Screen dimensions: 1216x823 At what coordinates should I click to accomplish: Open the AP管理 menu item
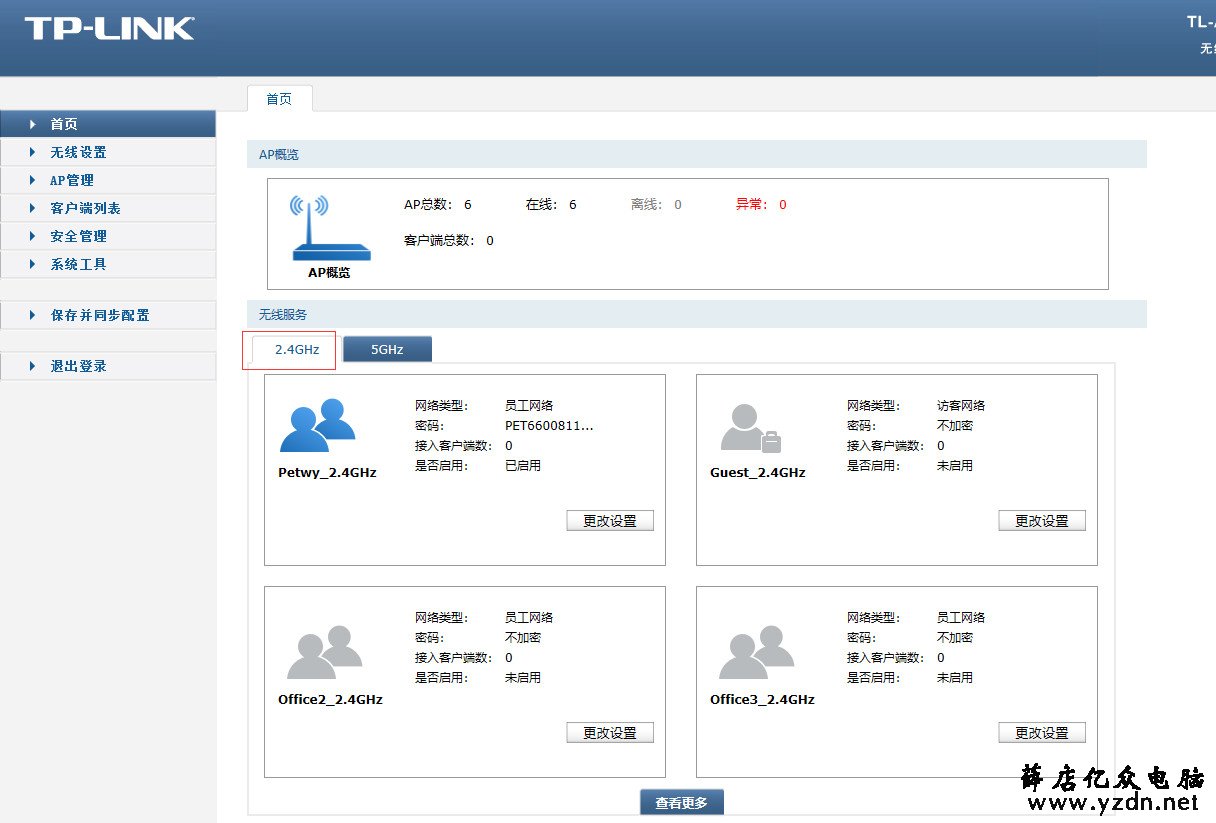click(x=107, y=180)
